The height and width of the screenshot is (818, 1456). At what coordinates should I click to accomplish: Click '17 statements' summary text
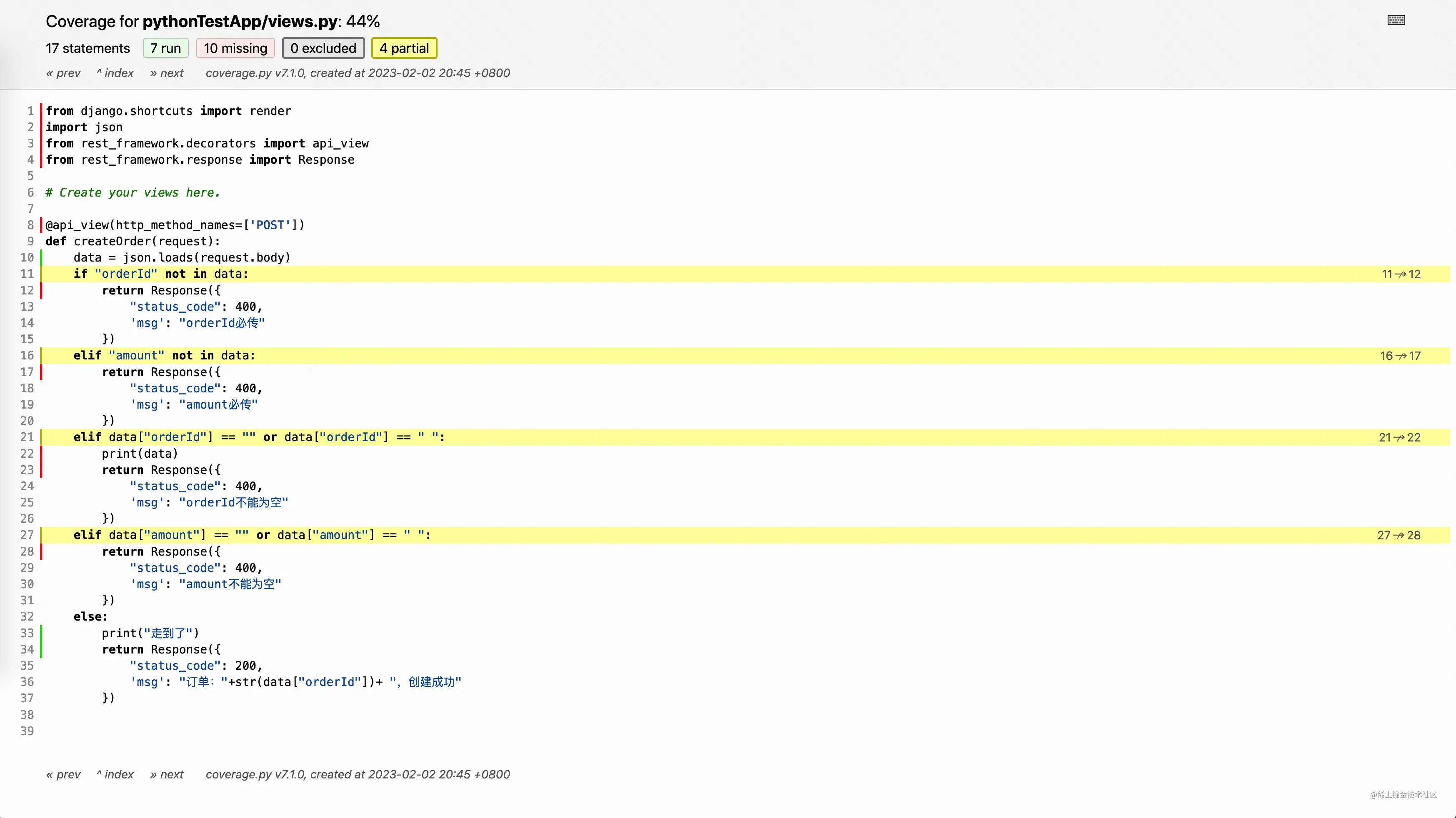point(88,48)
